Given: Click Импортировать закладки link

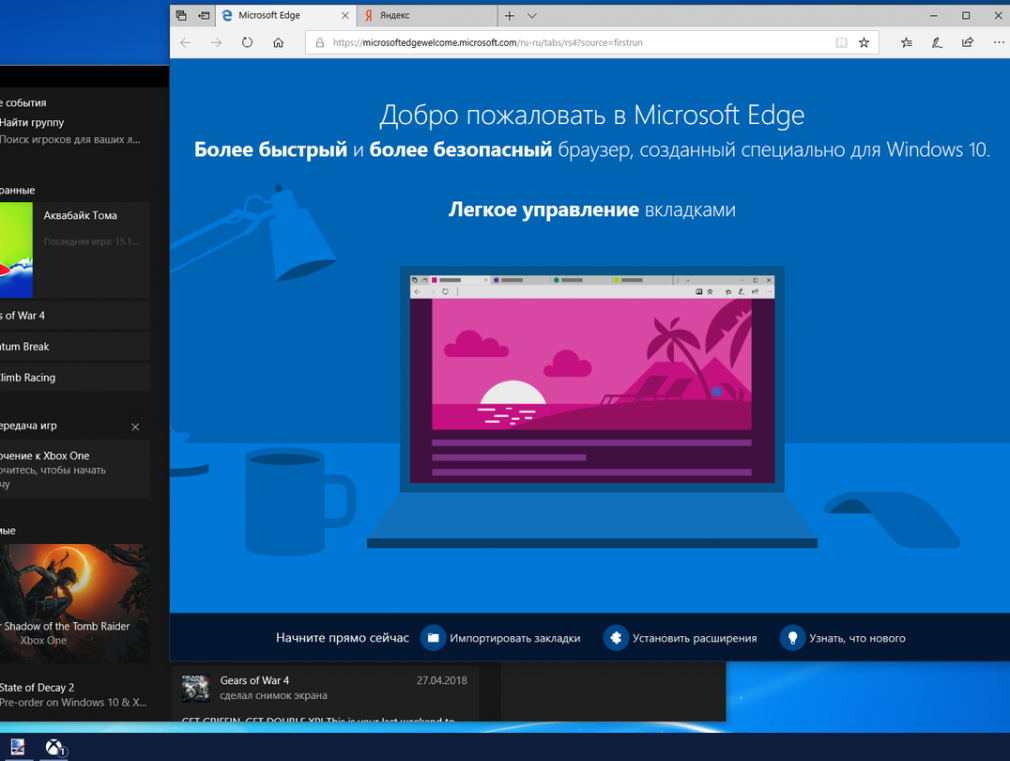Looking at the screenshot, I should pyautogui.click(x=515, y=638).
